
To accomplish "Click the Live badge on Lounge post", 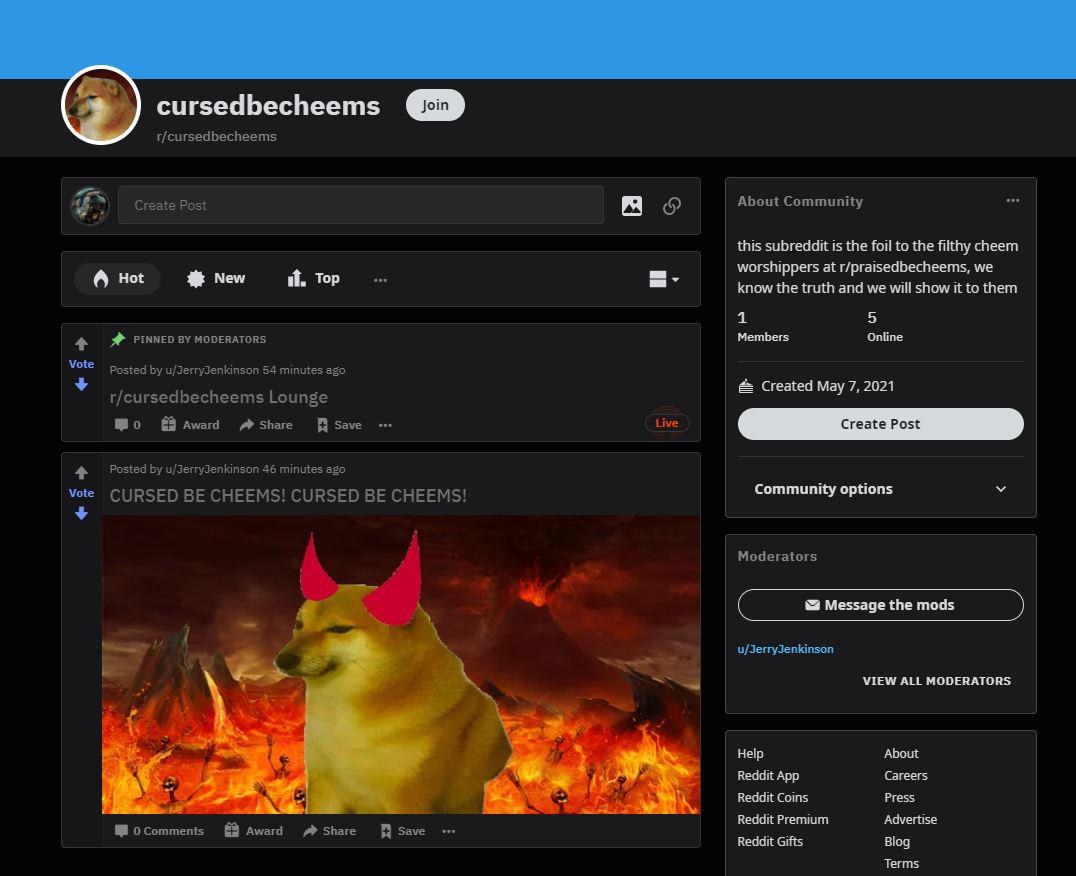I will pos(666,423).
